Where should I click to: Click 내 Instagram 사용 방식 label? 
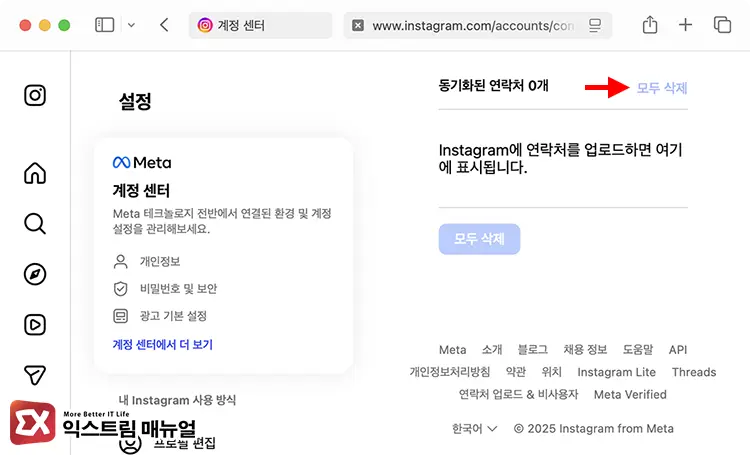[177, 400]
